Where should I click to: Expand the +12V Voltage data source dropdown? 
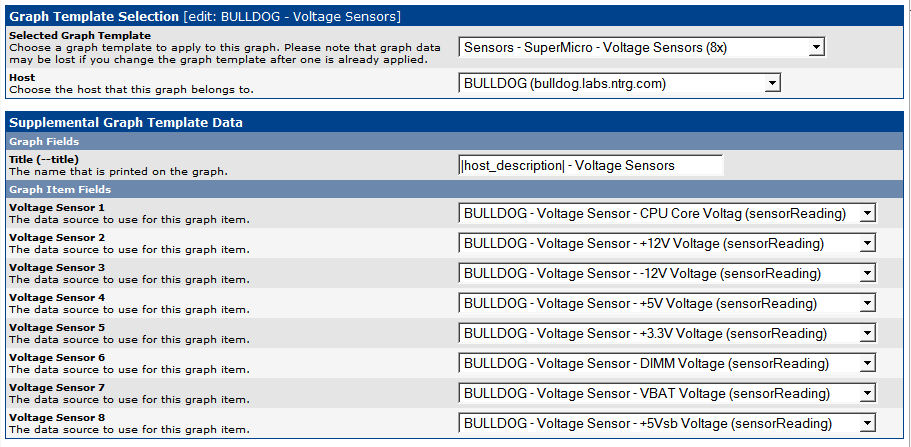(666, 243)
